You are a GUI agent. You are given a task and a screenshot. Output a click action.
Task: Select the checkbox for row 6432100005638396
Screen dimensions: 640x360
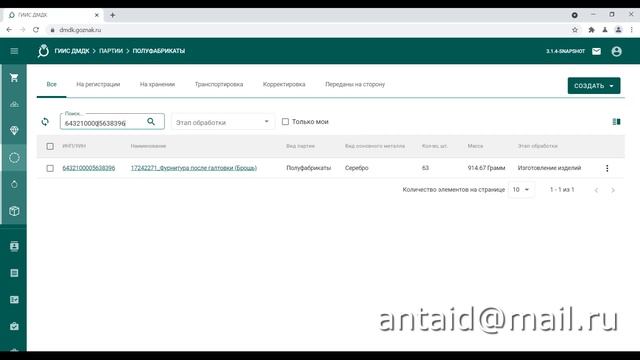50,168
